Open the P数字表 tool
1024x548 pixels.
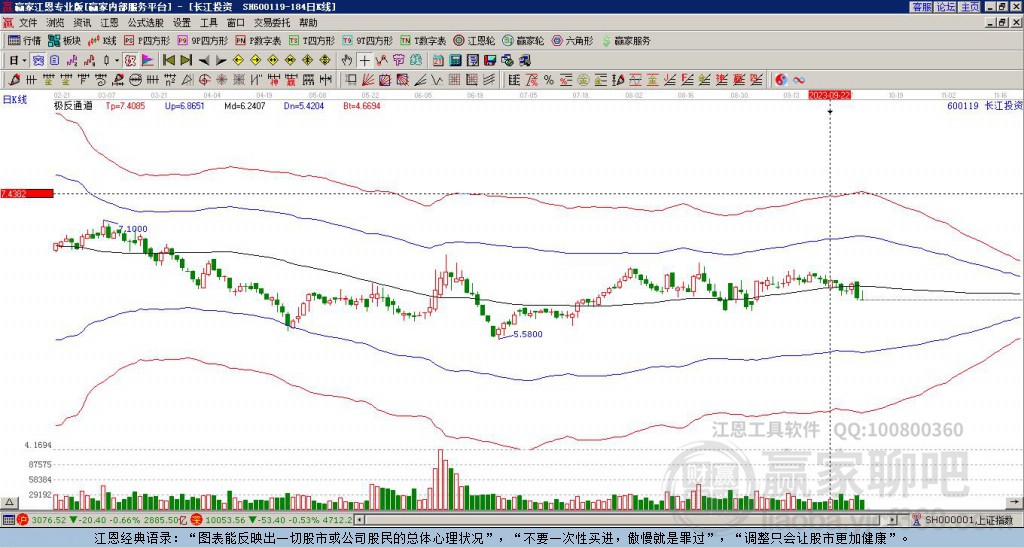(x=258, y=40)
